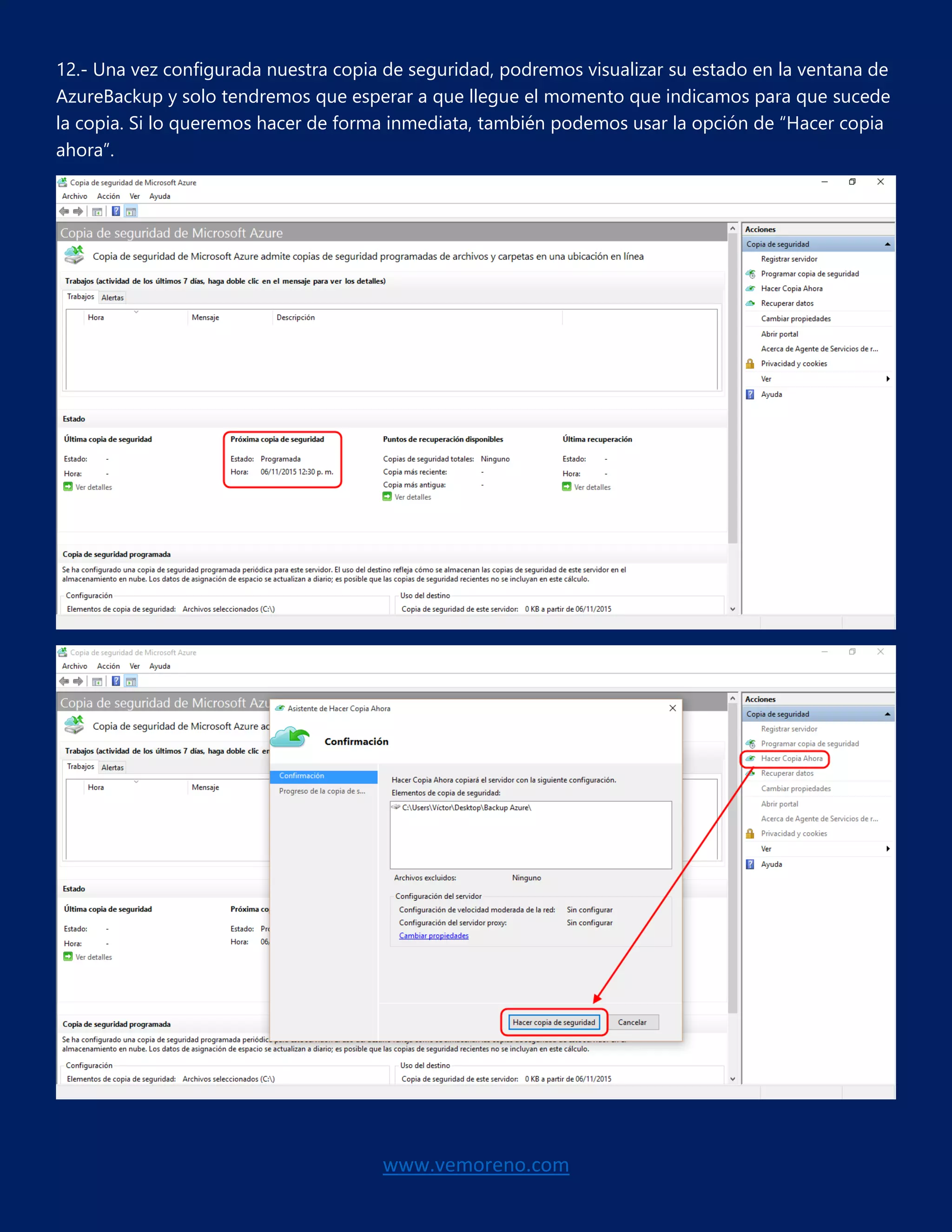Close the Asistente de Hacer Copia Ahora dialog
The image size is (952, 1232).
point(673,708)
